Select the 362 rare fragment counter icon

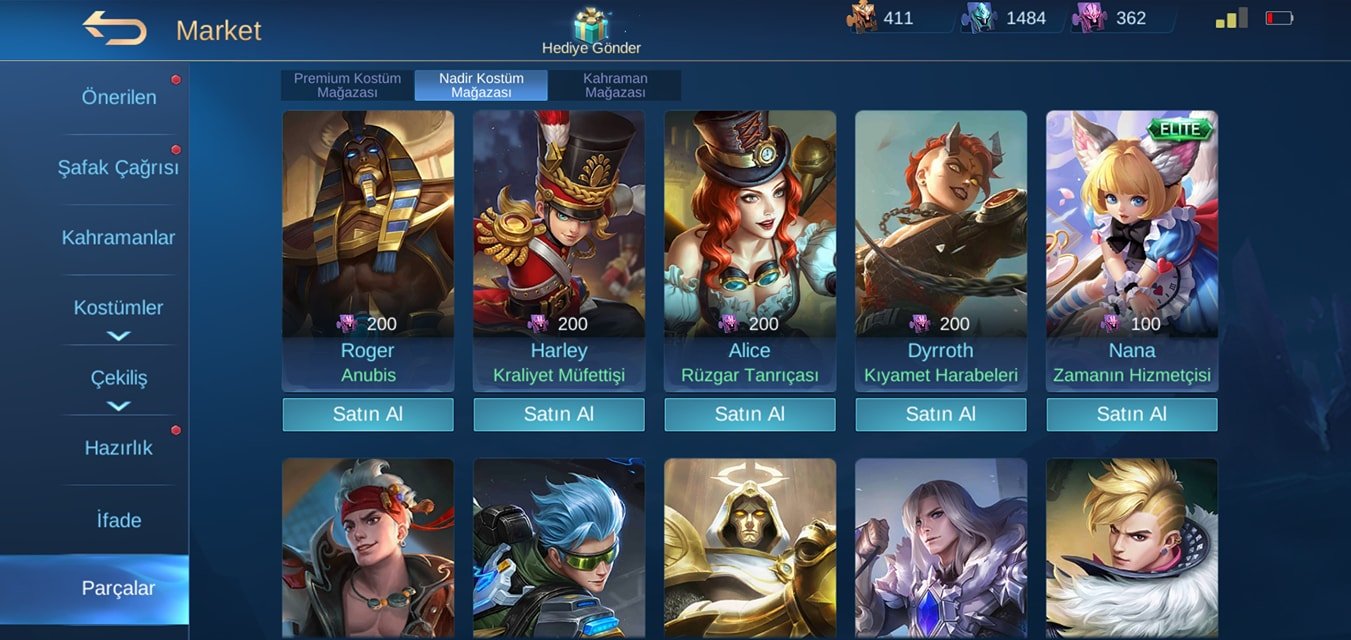point(1089,18)
